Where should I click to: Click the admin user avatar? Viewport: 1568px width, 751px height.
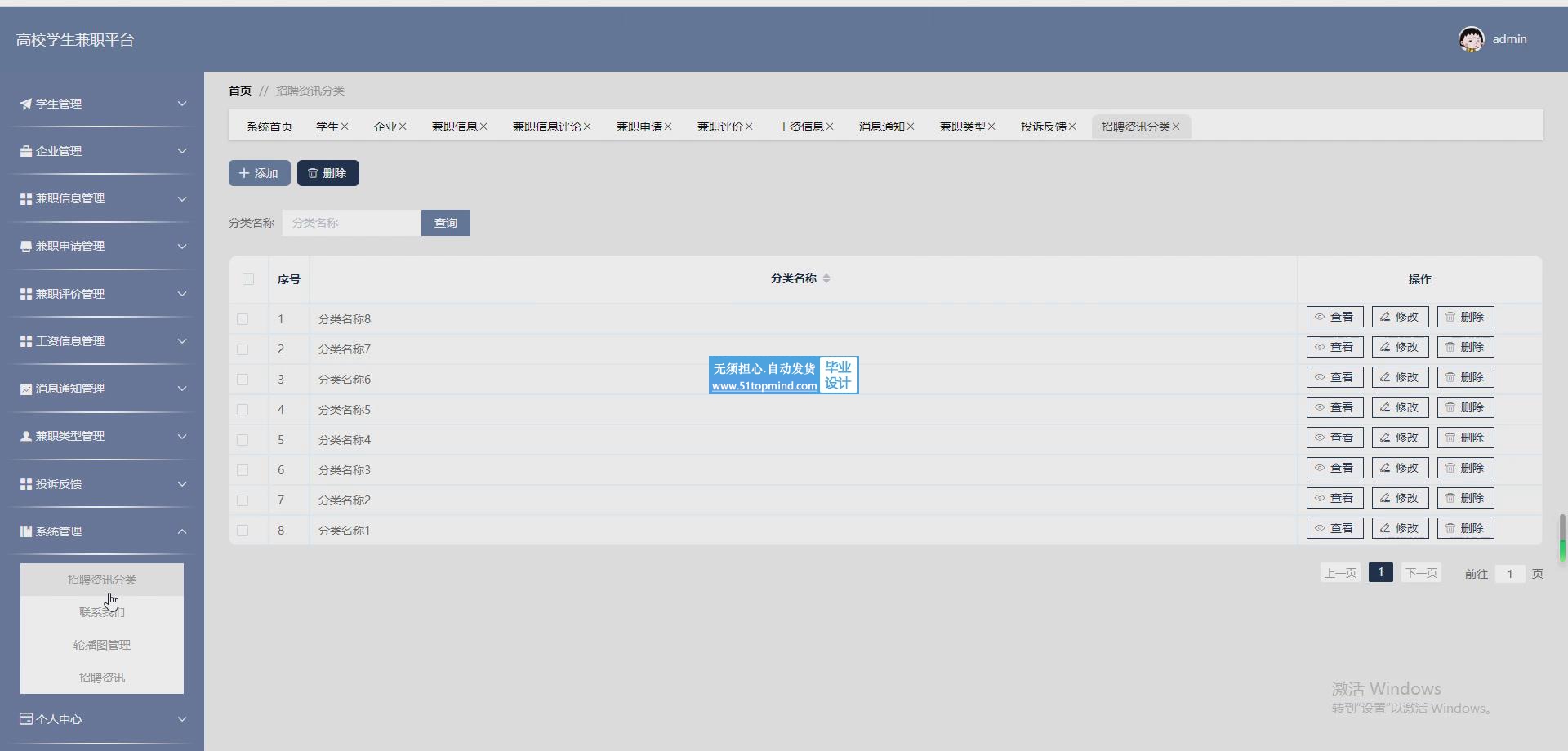tap(1471, 39)
